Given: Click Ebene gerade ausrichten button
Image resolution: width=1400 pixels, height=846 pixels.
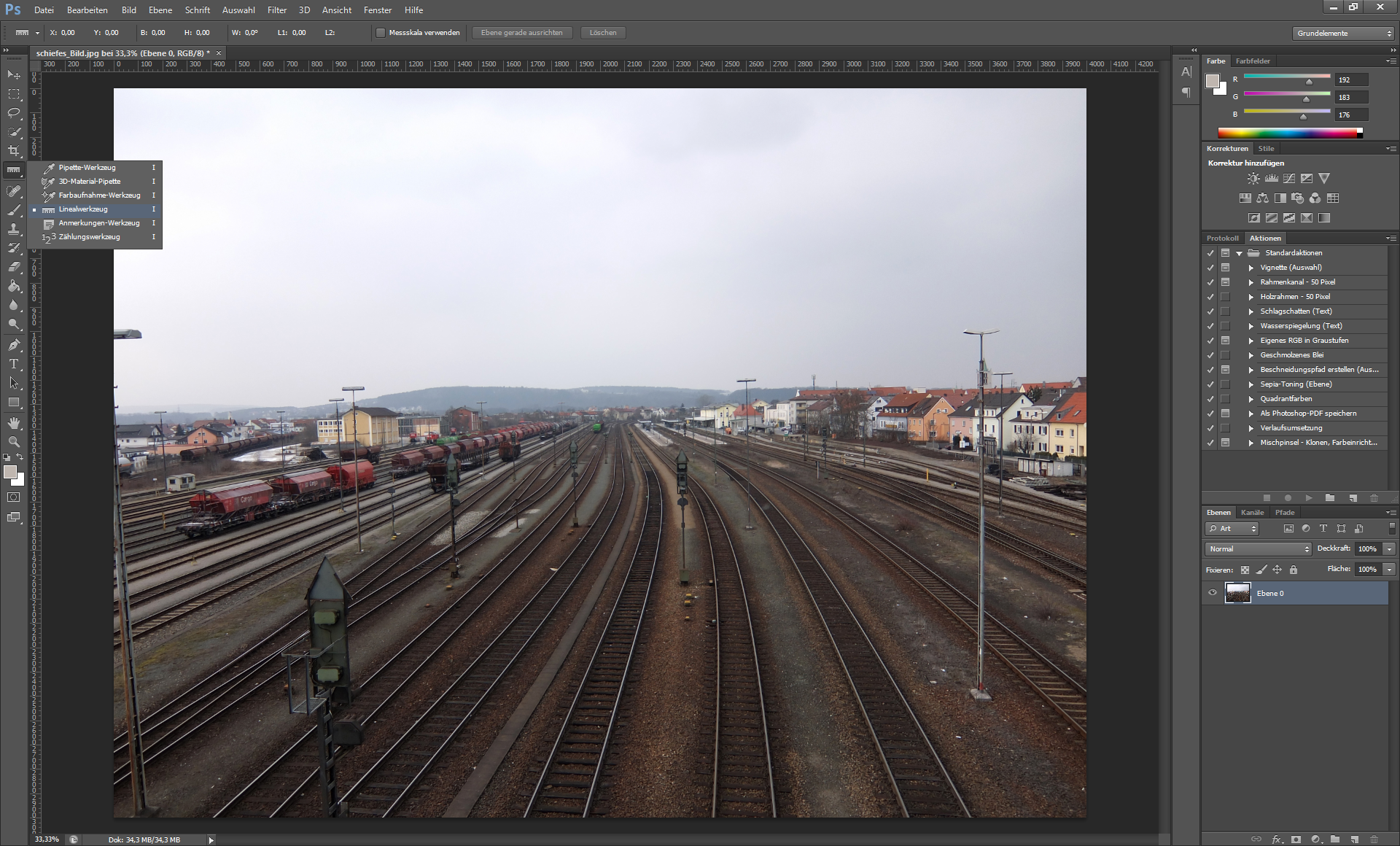Looking at the screenshot, I should 521,33.
